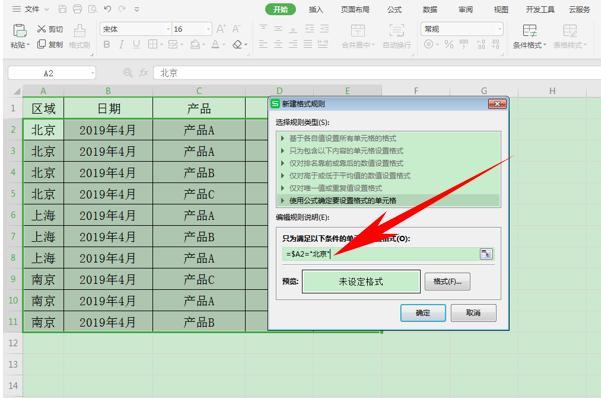
Task: Cancel the dialog with the 取消 button
Action: [473, 313]
